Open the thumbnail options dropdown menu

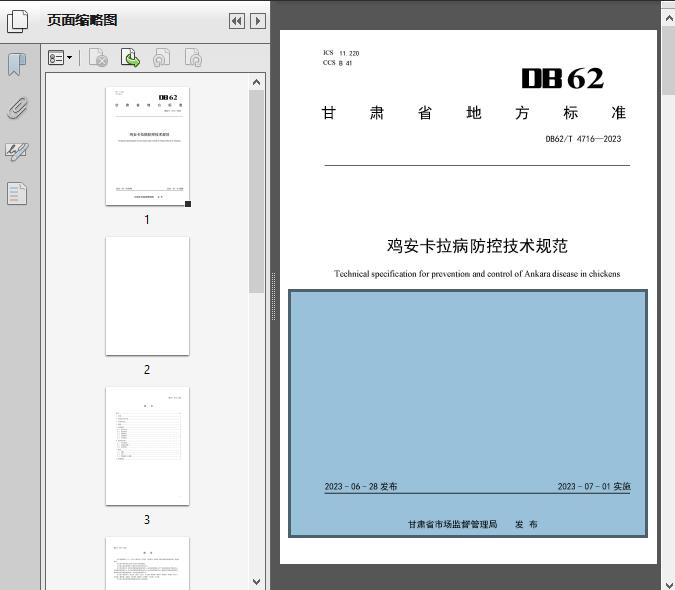pyautogui.click(x=60, y=58)
